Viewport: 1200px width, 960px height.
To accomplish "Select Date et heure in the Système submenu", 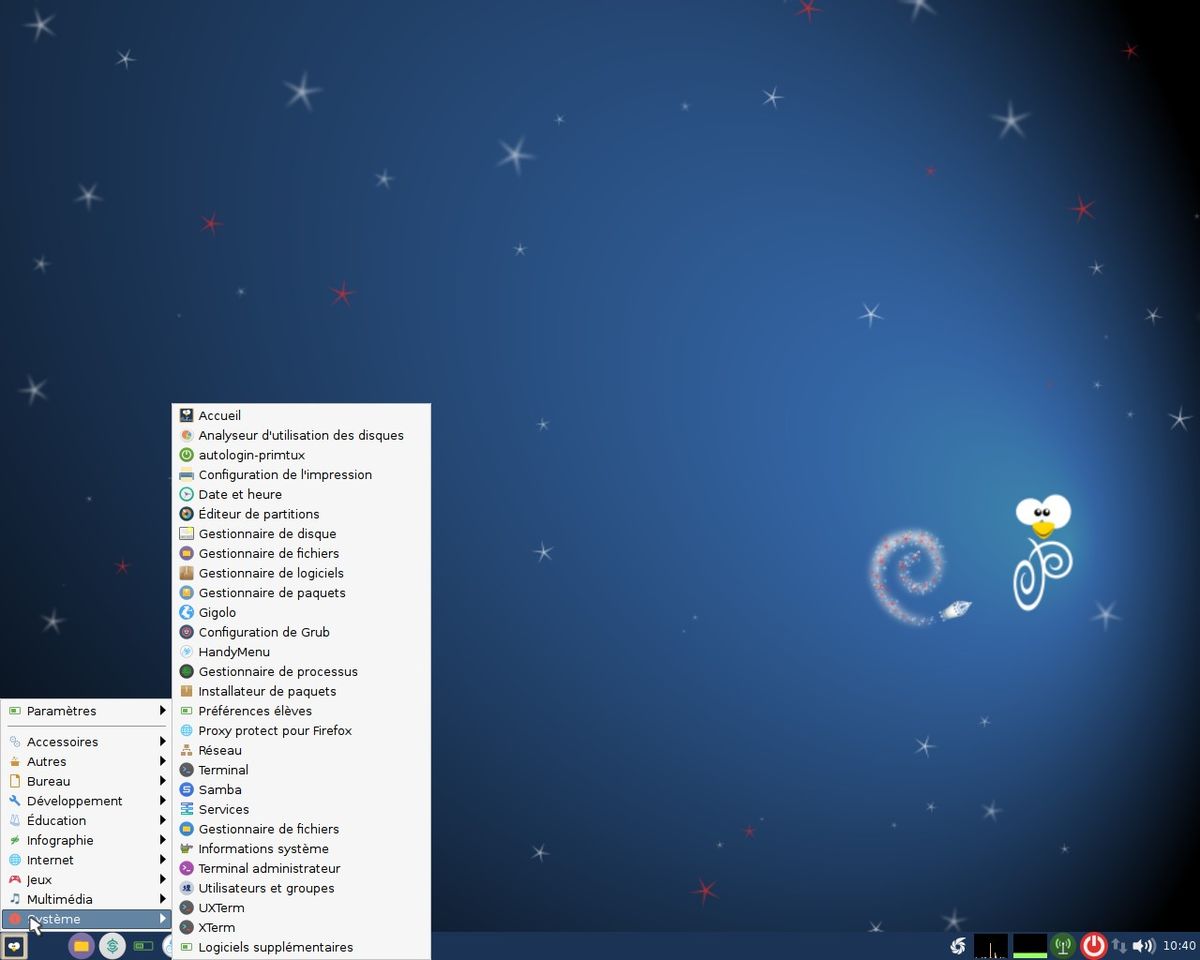I will pos(240,494).
